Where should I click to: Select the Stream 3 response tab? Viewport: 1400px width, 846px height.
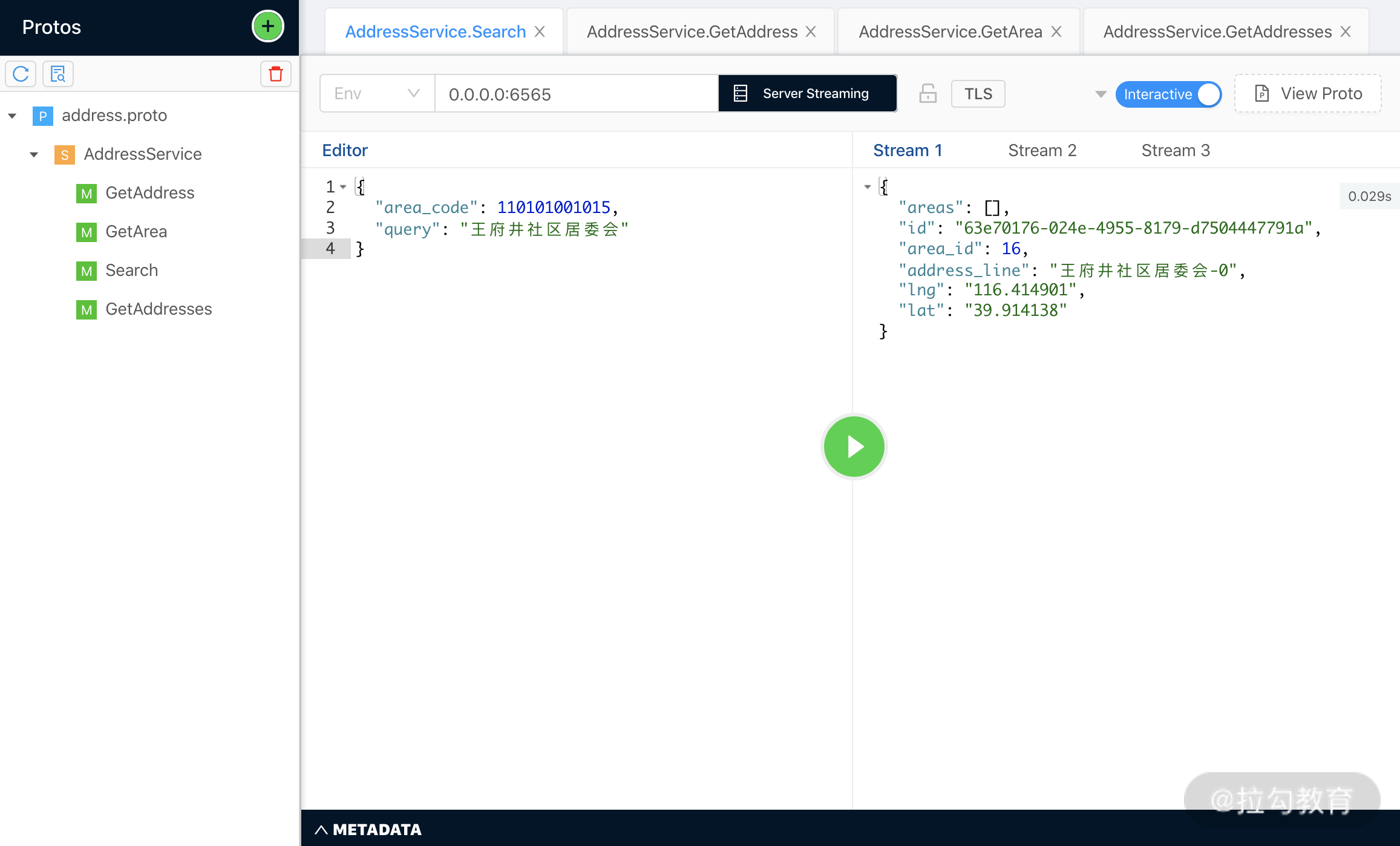[x=1176, y=151]
